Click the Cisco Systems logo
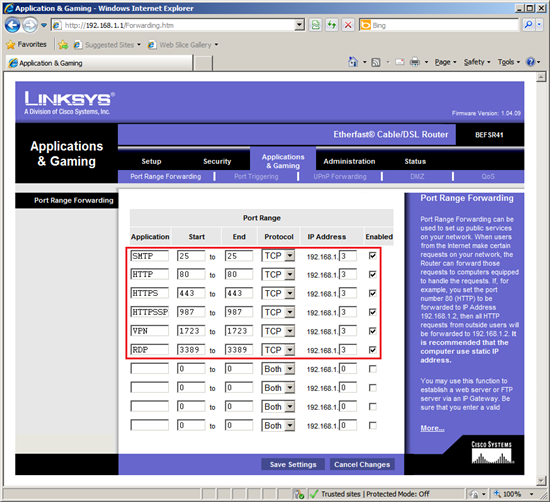 [492, 453]
